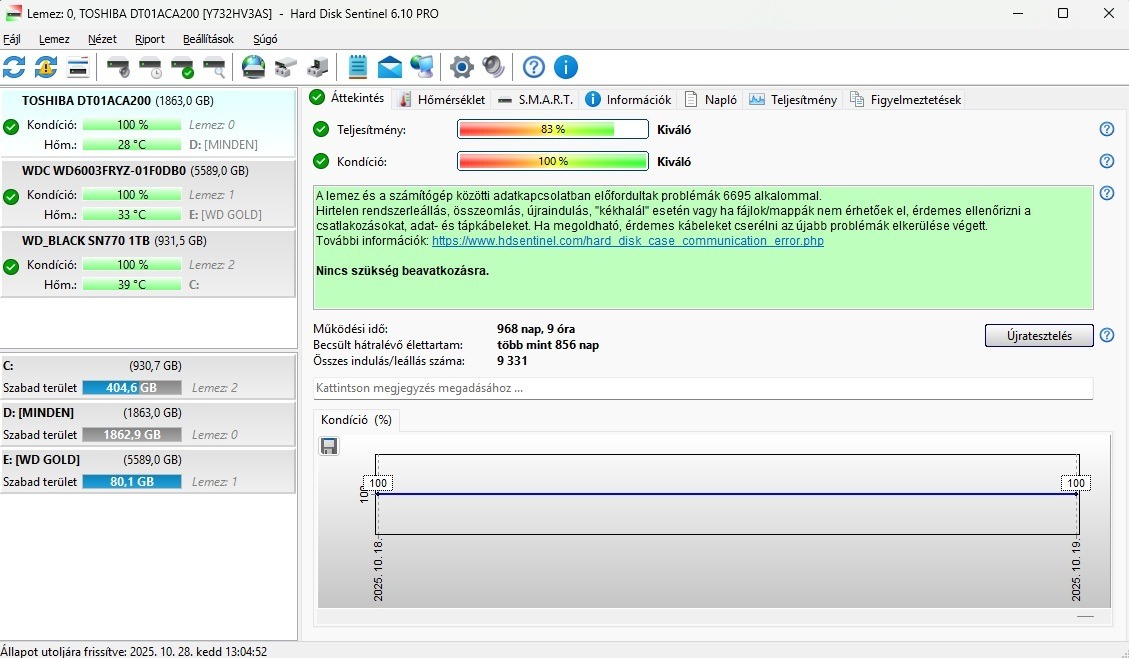
Task: Click the disk with clock toolbar icon
Action: pyautogui.click(x=150, y=67)
